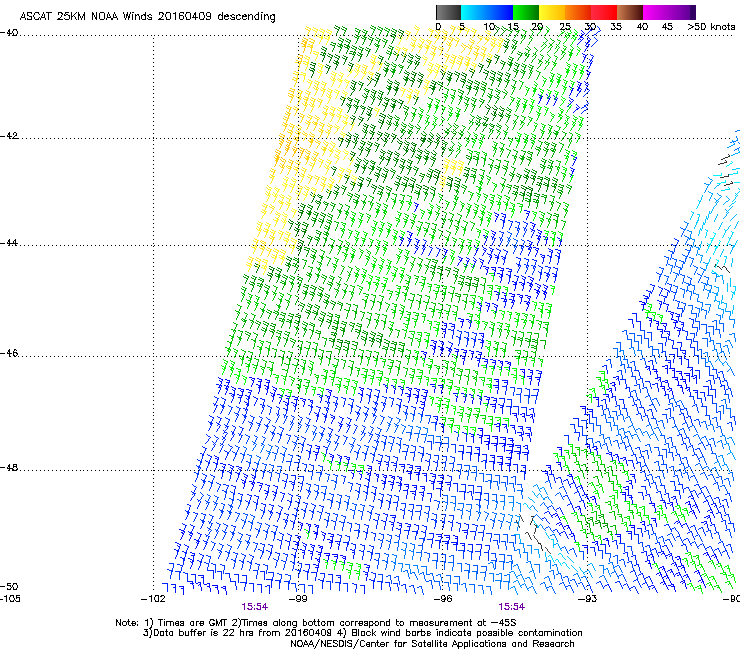Click the -102 longitude axis label

pyautogui.click(x=153, y=599)
